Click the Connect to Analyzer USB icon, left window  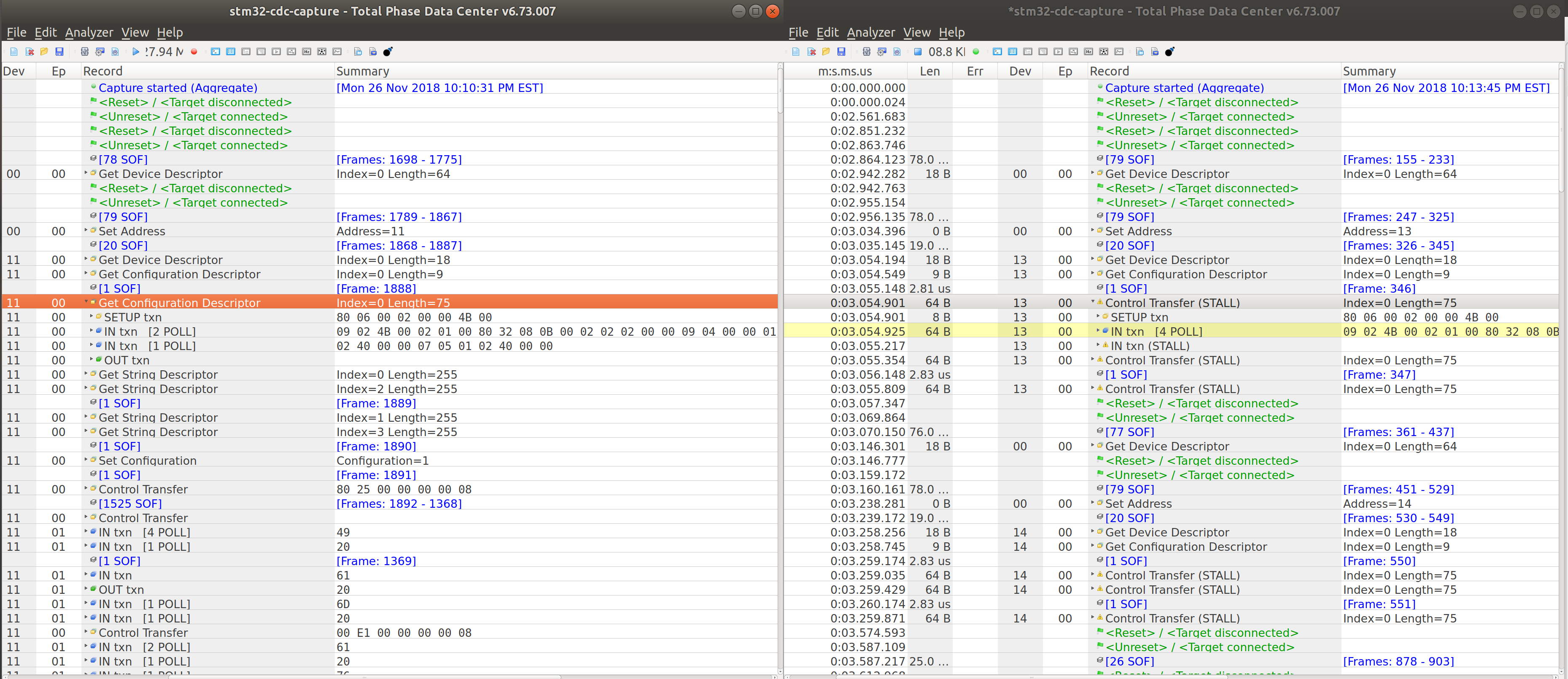pyautogui.click(x=85, y=52)
